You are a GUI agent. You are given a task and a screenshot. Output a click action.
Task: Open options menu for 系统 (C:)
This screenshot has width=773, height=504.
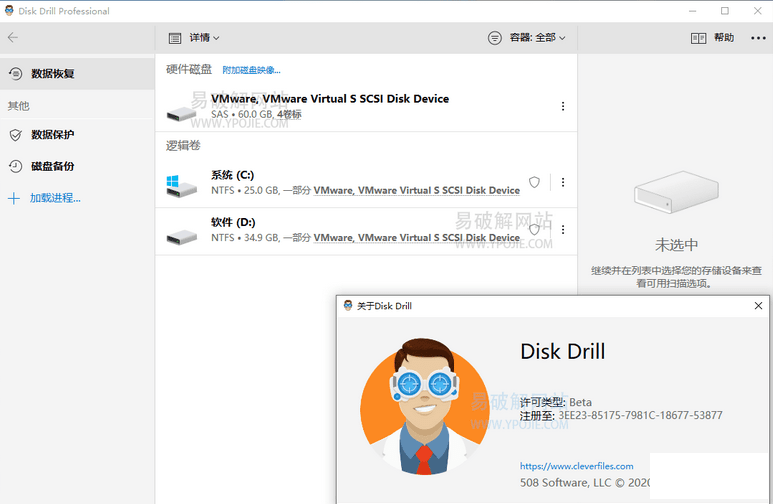(563, 182)
